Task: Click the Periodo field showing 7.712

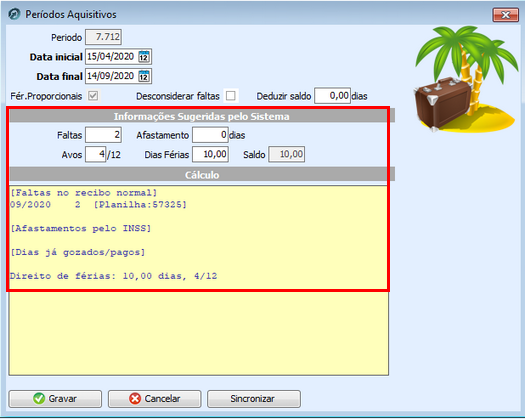Action: click(x=103, y=37)
